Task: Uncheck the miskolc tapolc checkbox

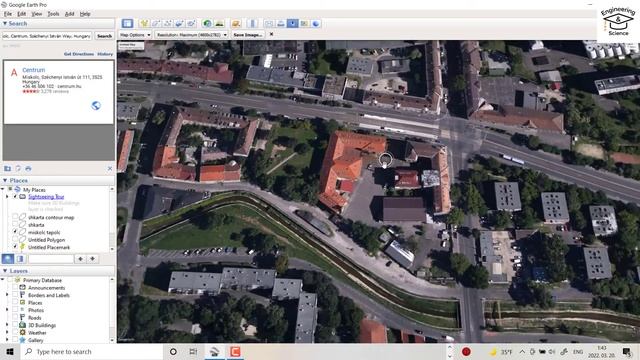Action: (15, 232)
